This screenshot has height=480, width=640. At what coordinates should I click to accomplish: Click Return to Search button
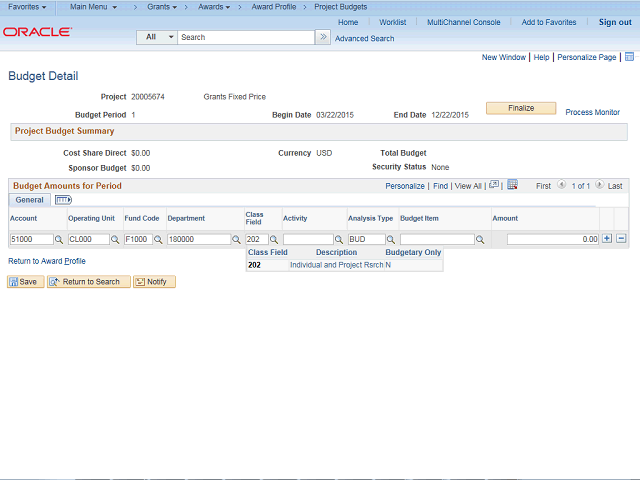[89, 282]
